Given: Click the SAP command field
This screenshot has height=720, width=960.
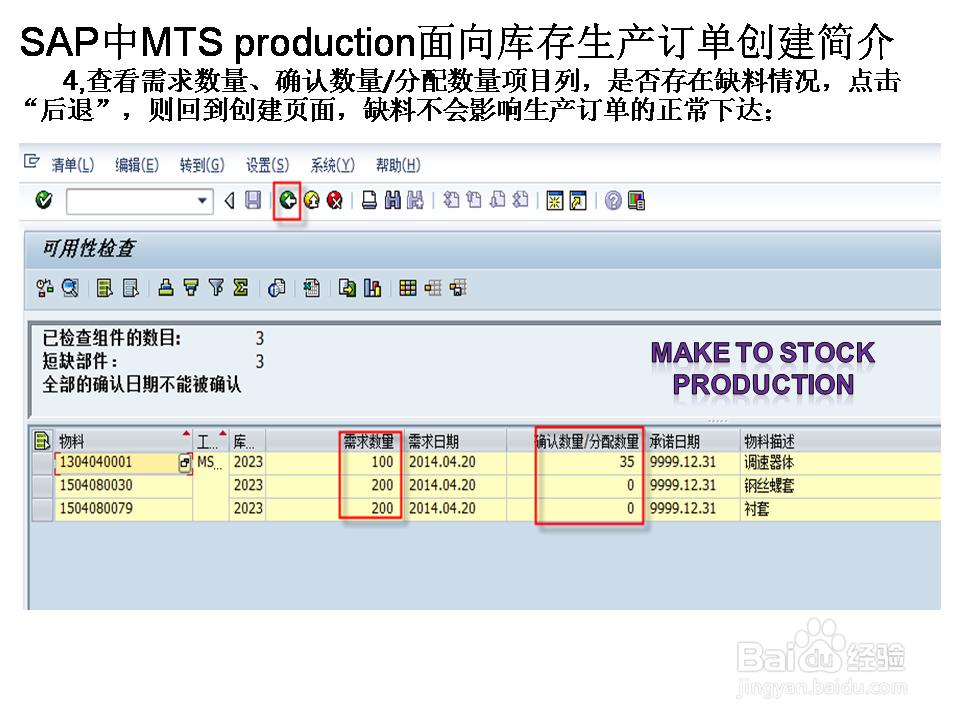Looking at the screenshot, I should [x=140, y=201].
